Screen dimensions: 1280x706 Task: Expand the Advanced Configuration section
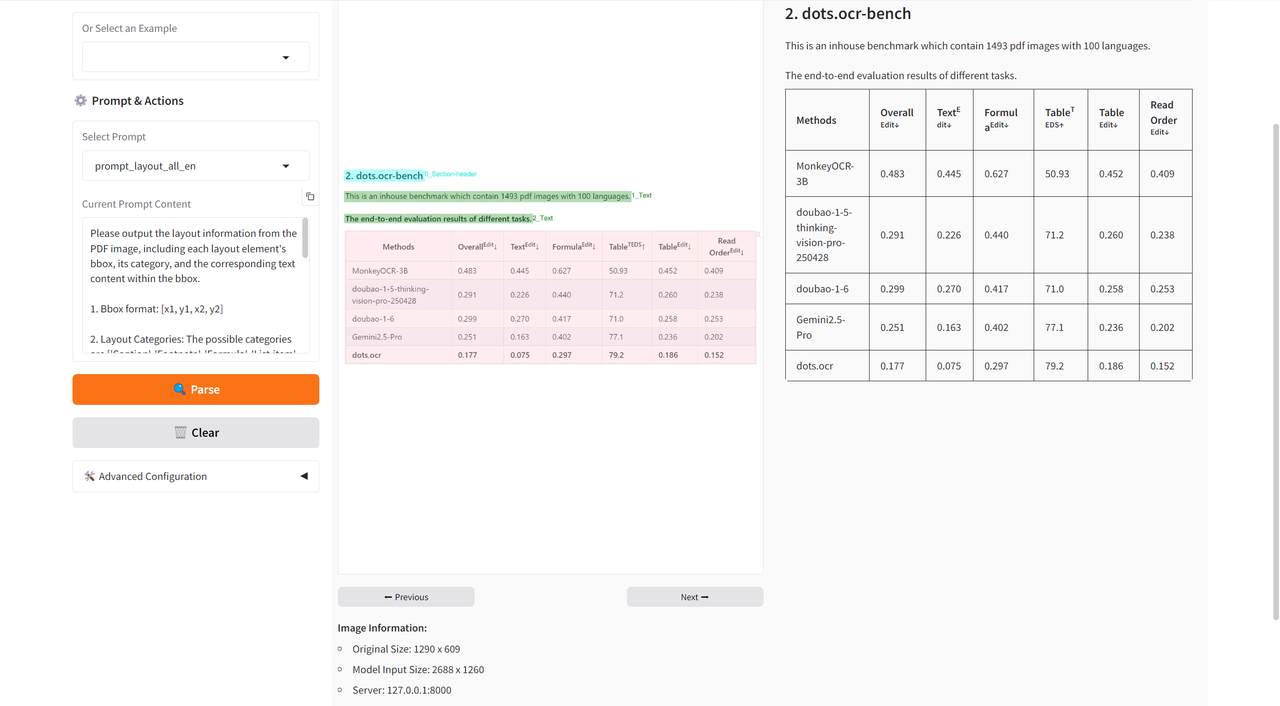[x=196, y=476]
